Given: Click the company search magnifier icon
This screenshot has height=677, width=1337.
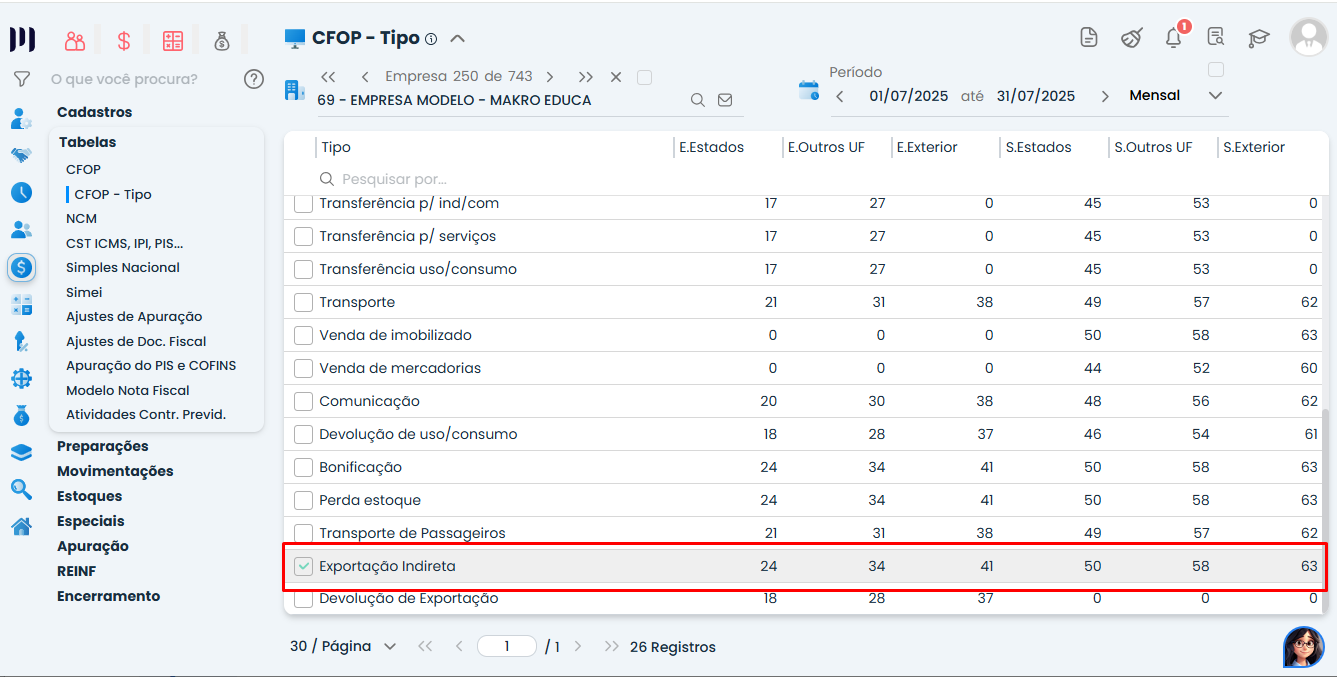Looking at the screenshot, I should click(698, 100).
